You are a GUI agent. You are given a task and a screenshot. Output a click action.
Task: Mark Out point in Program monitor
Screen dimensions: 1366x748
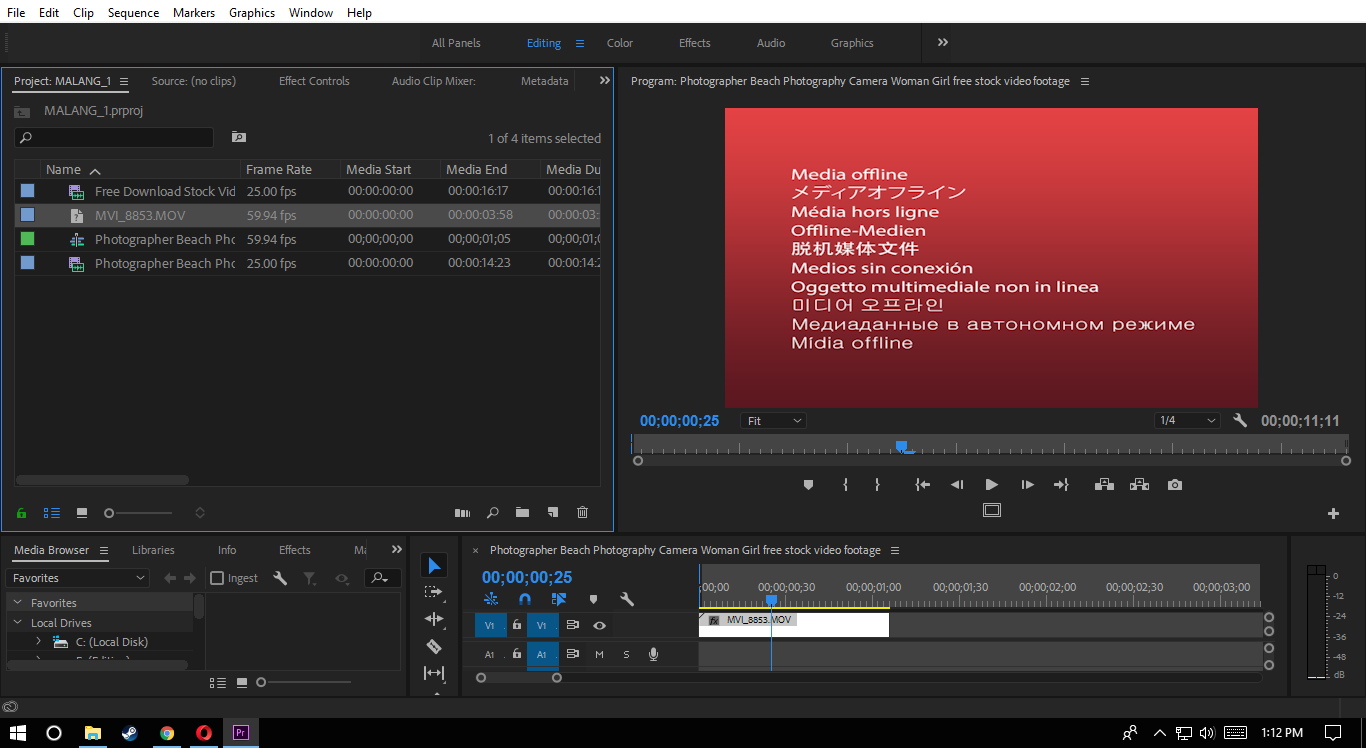(x=877, y=485)
